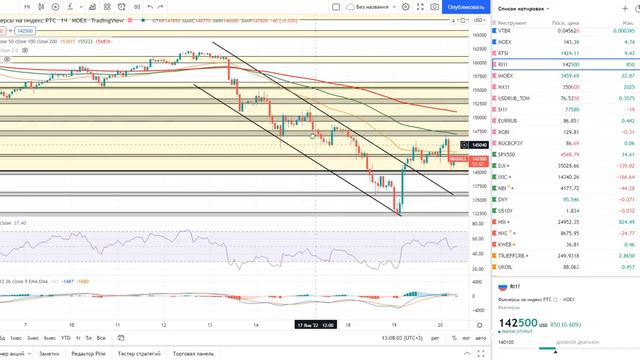Image resolution: width=640 pixels, height=360 pixels.
Task: Toggle the лог logarithmic scale
Action: coord(466,338)
